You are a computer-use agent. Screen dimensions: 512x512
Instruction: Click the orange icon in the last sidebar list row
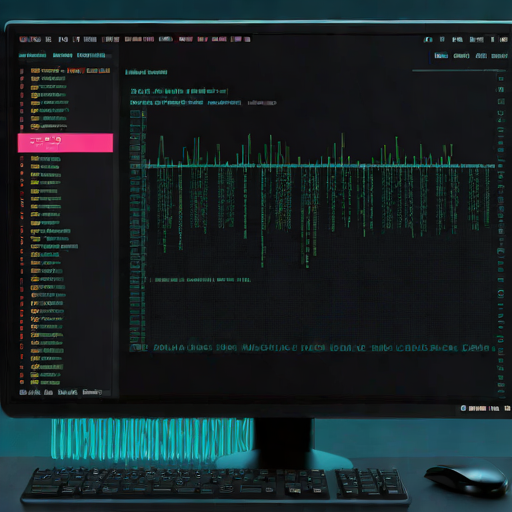(x=34, y=382)
